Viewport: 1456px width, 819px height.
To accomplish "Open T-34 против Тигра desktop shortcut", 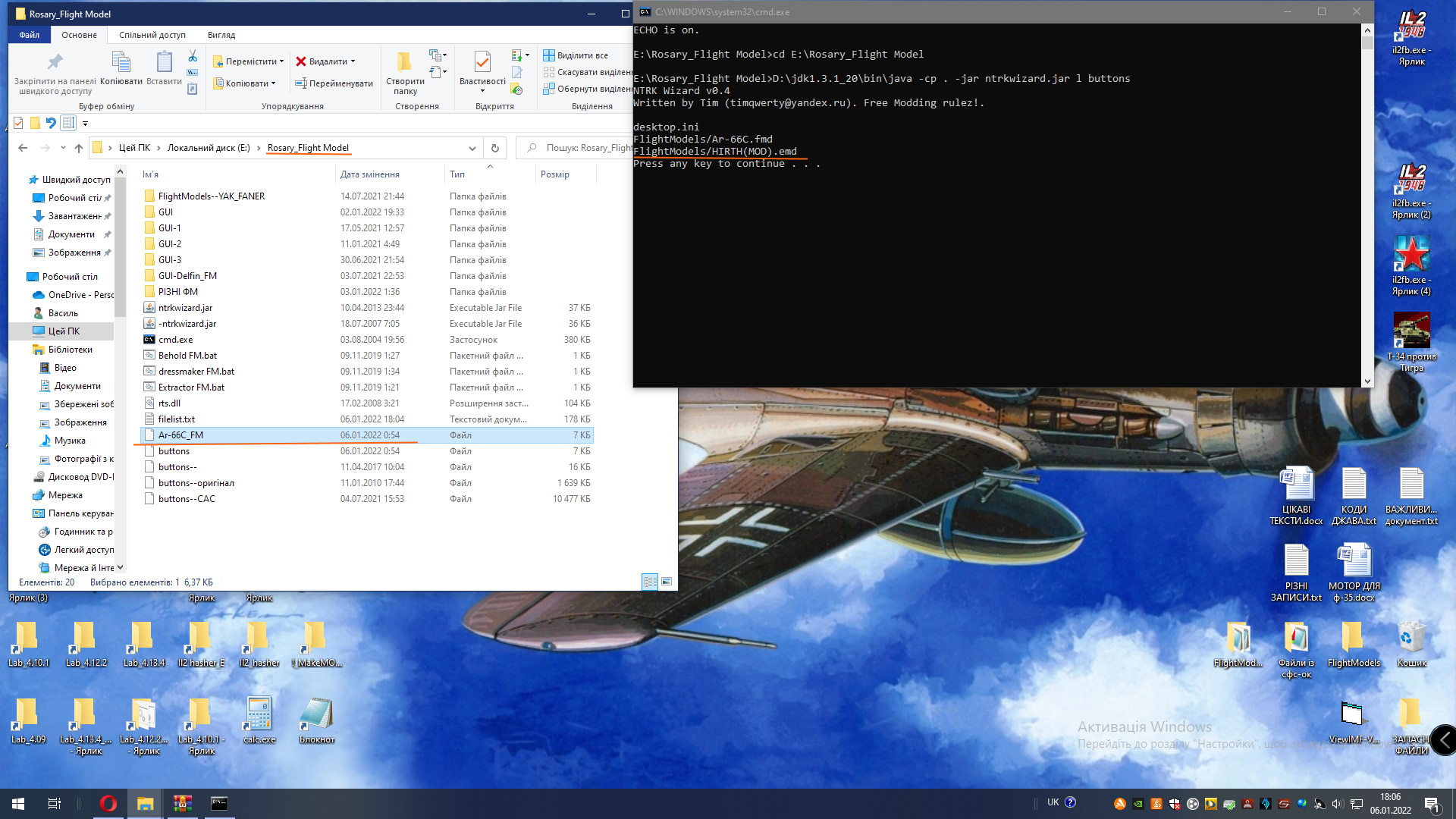I will [x=1411, y=342].
